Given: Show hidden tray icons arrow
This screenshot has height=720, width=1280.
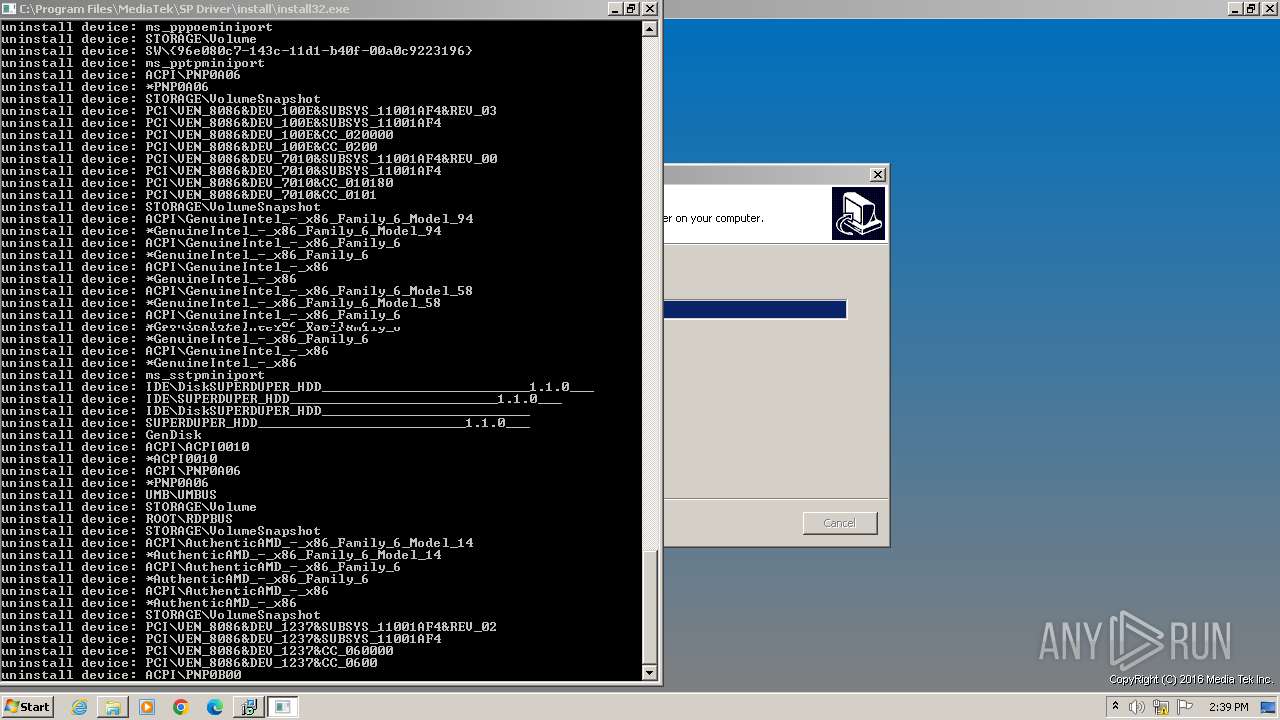Looking at the screenshot, I should tap(1115, 707).
